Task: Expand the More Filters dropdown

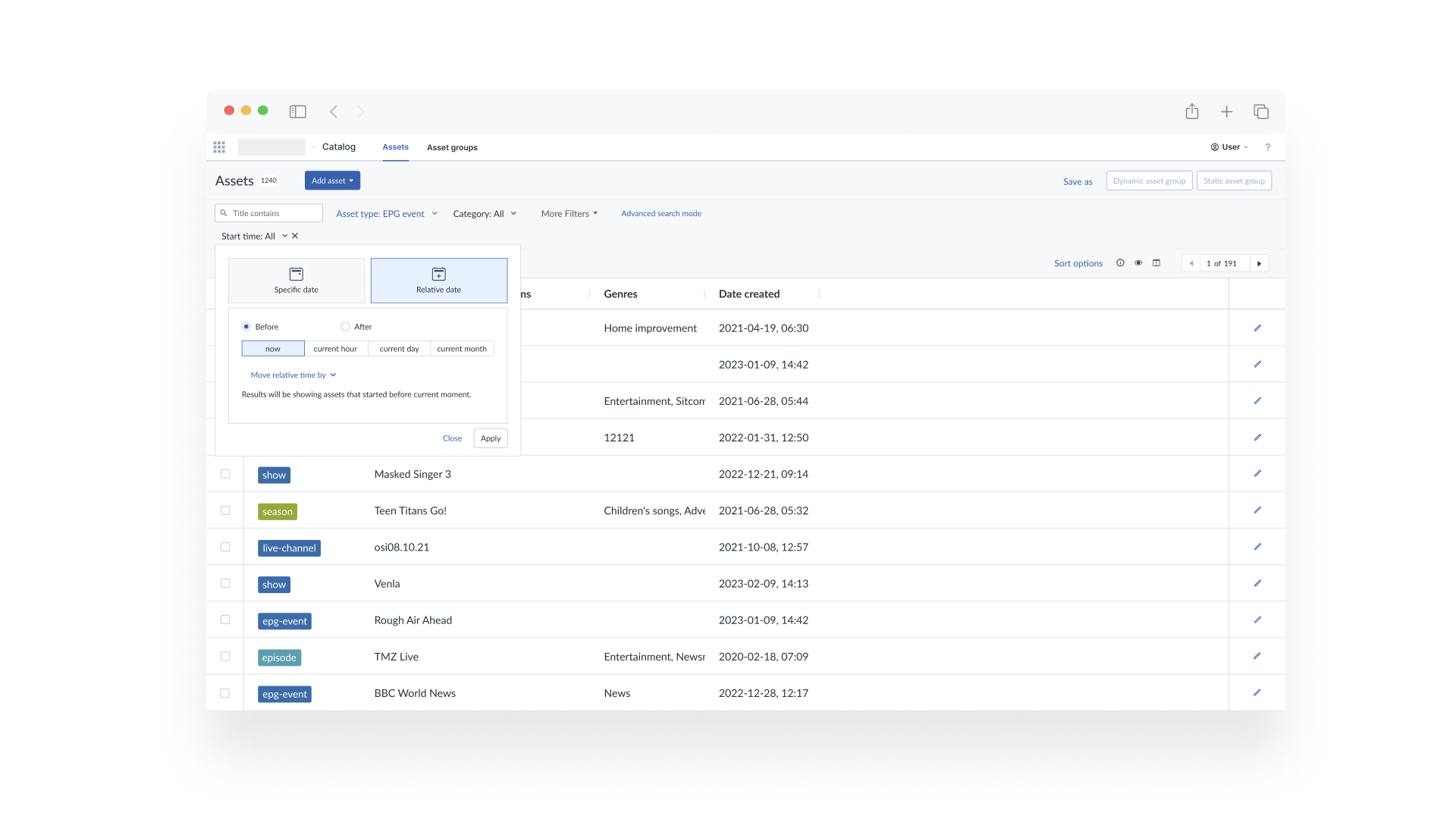Action: coord(567,213)
